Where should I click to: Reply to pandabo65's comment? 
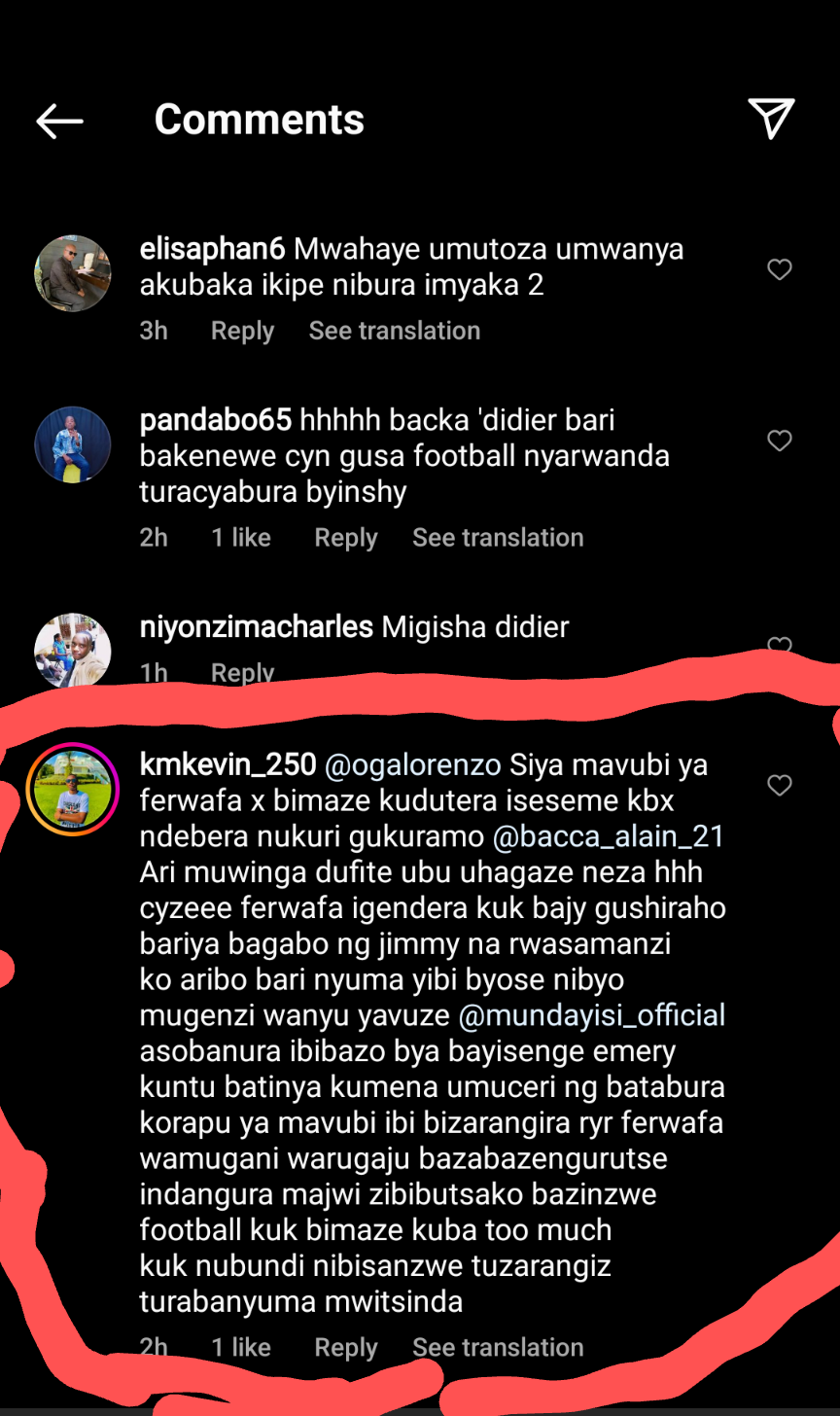point(346,538)
